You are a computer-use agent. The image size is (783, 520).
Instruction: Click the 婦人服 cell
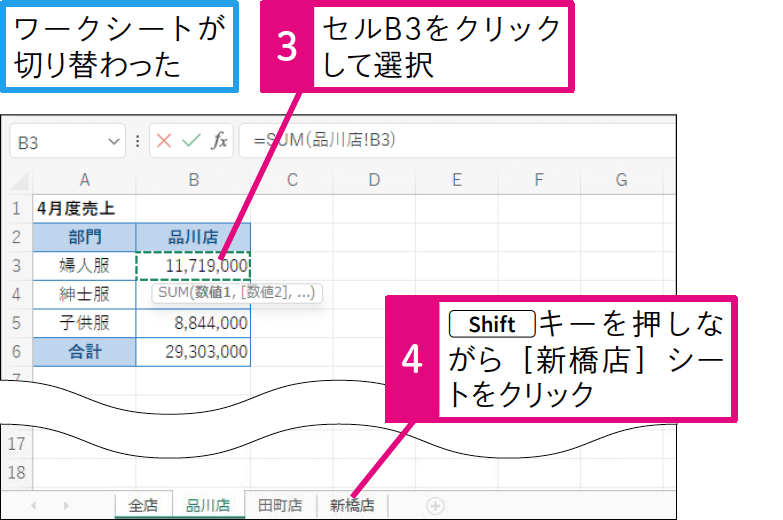84,266
